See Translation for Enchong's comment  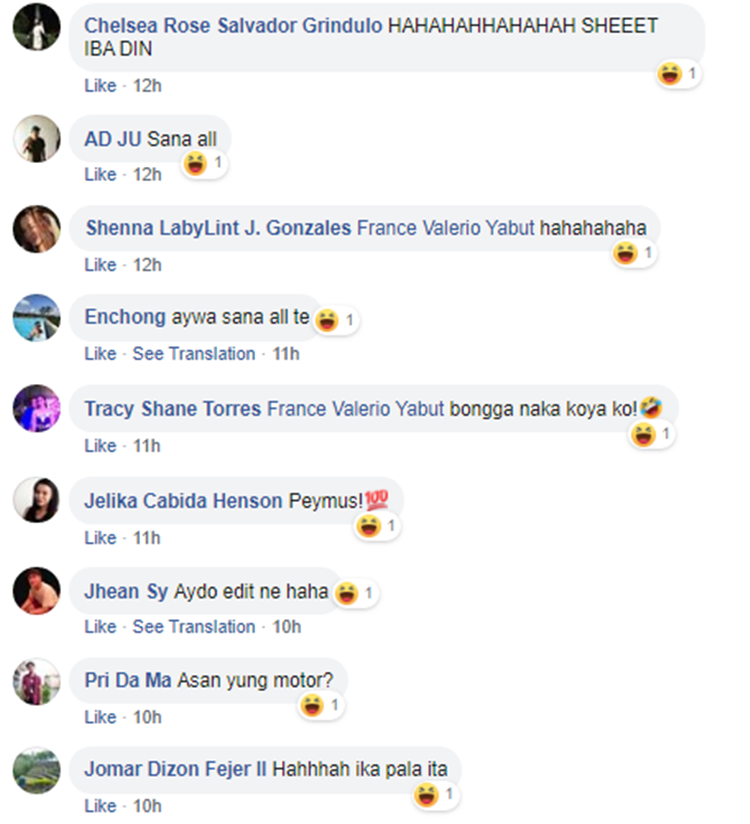(193, 354)
